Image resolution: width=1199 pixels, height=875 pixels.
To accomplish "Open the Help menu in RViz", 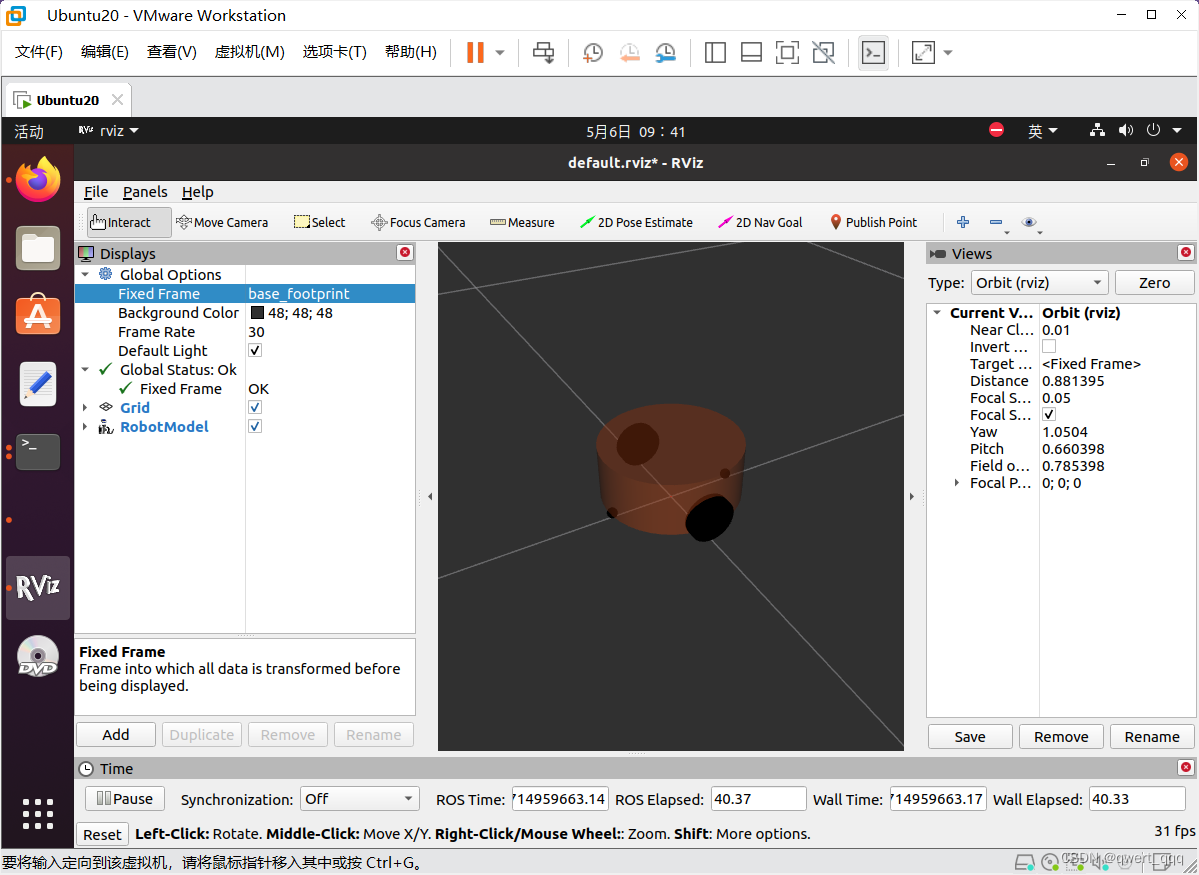I will click(197, 192).
